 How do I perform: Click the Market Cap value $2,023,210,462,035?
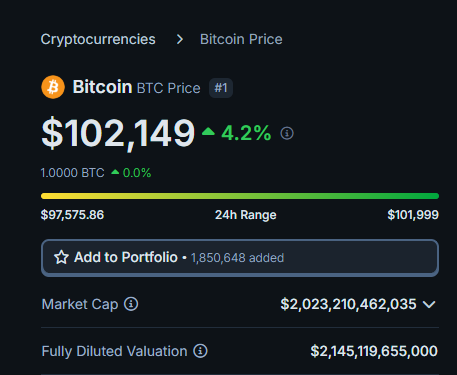click(348, 304)
